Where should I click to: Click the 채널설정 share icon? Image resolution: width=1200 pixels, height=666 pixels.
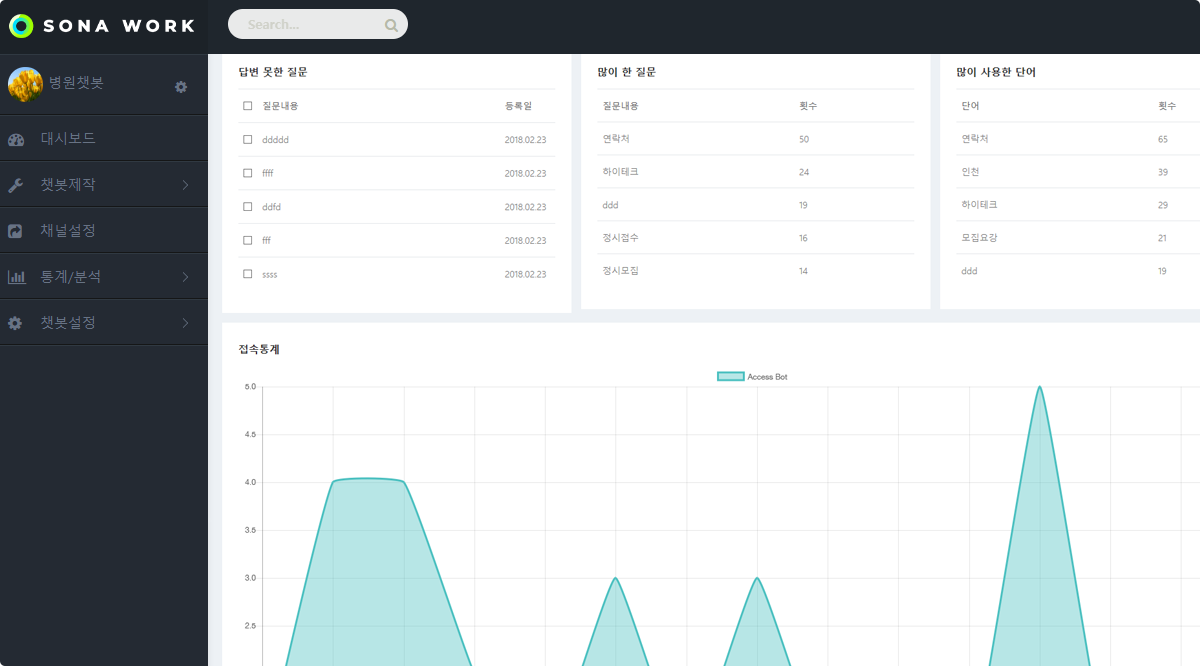point(16,231)
